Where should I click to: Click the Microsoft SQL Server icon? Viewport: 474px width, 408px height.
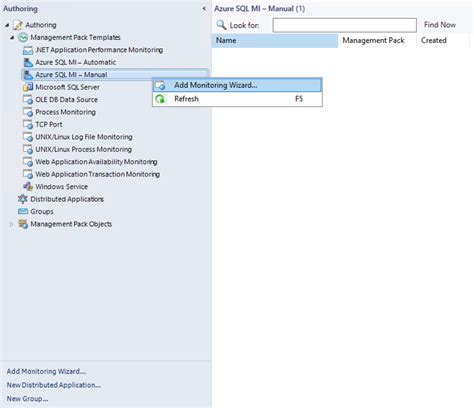28,87
